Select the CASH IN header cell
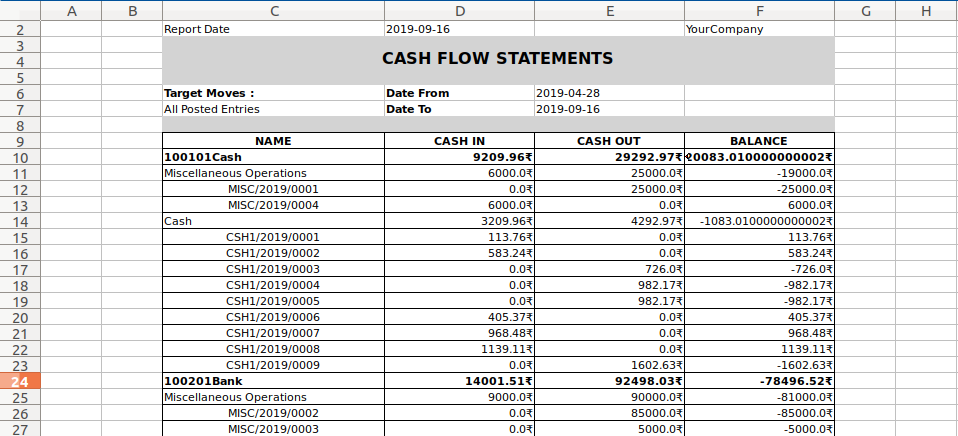This screenshot has width=958, height=436. 459,141
